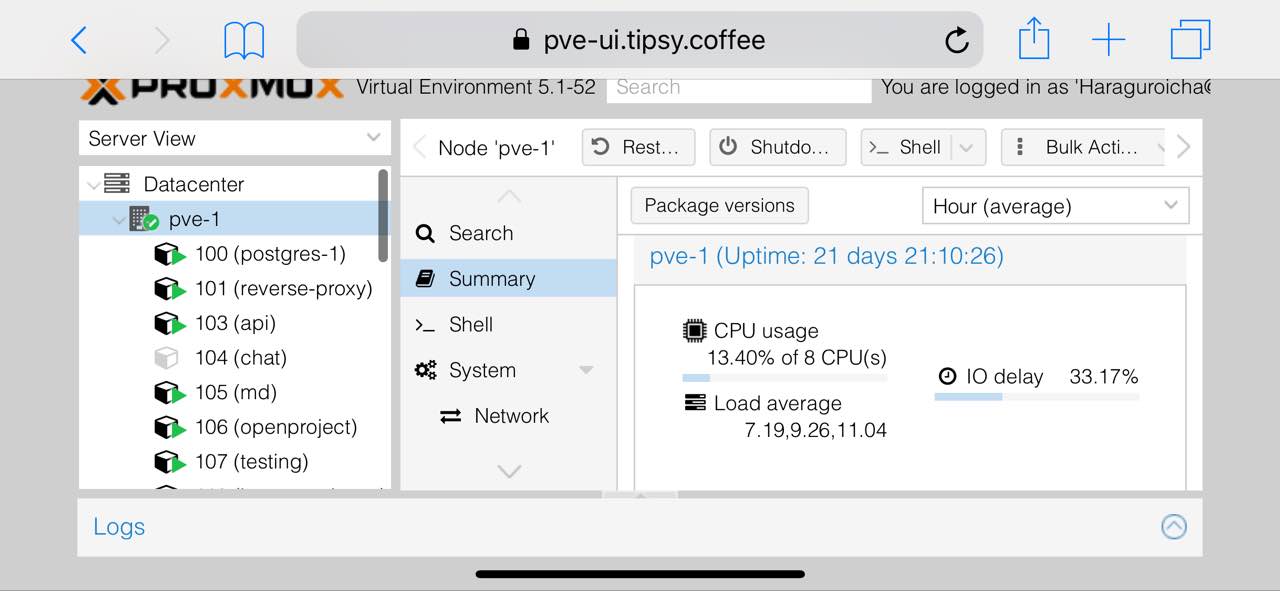Collapse the System menu section
Viewport: 1280px width, 591px height.
point(587,370)
